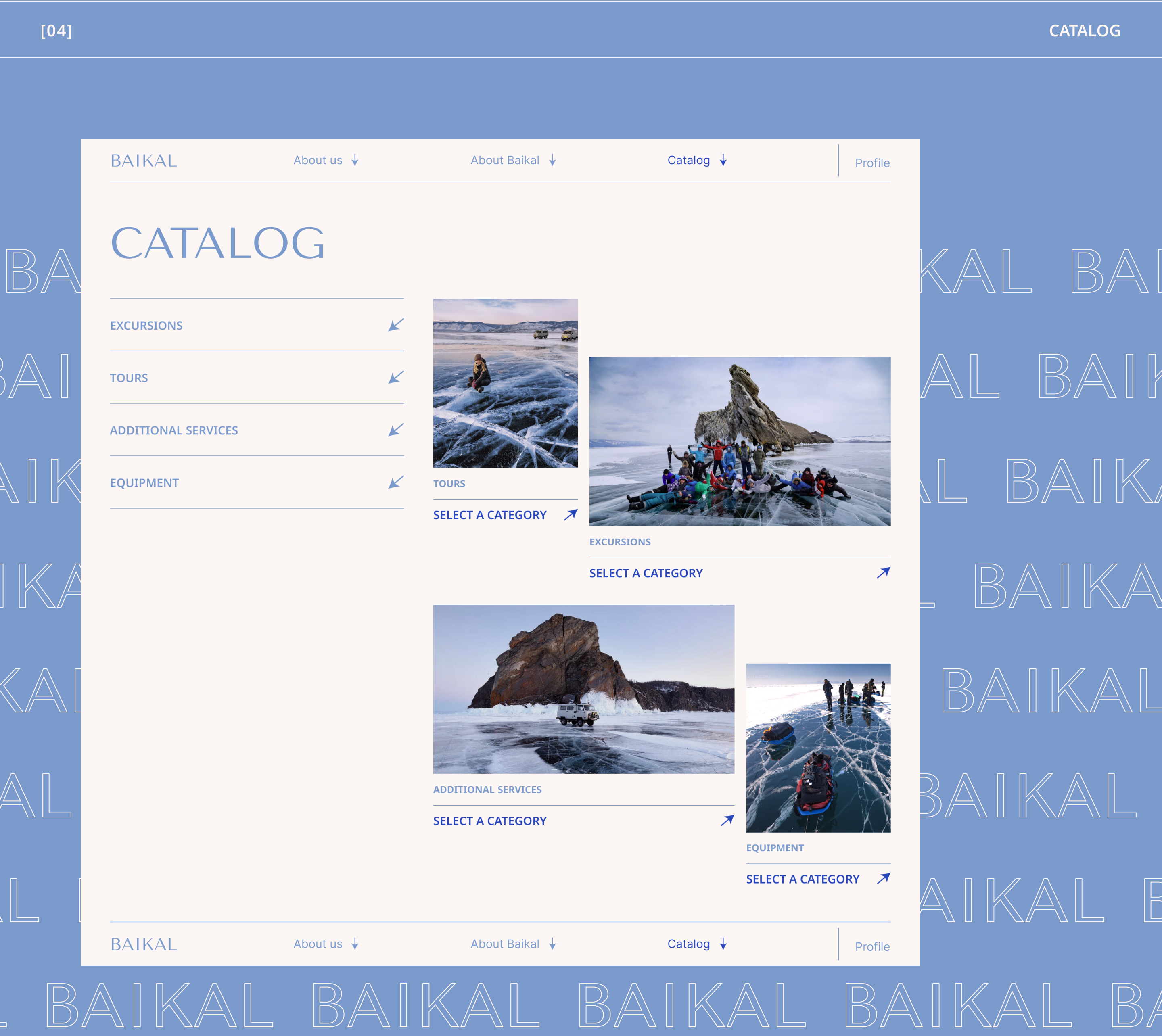Click arrow icon beside Excursions list item
Image resolution: width=1162 pixels, height=1036 pixels.
point(396,325)
